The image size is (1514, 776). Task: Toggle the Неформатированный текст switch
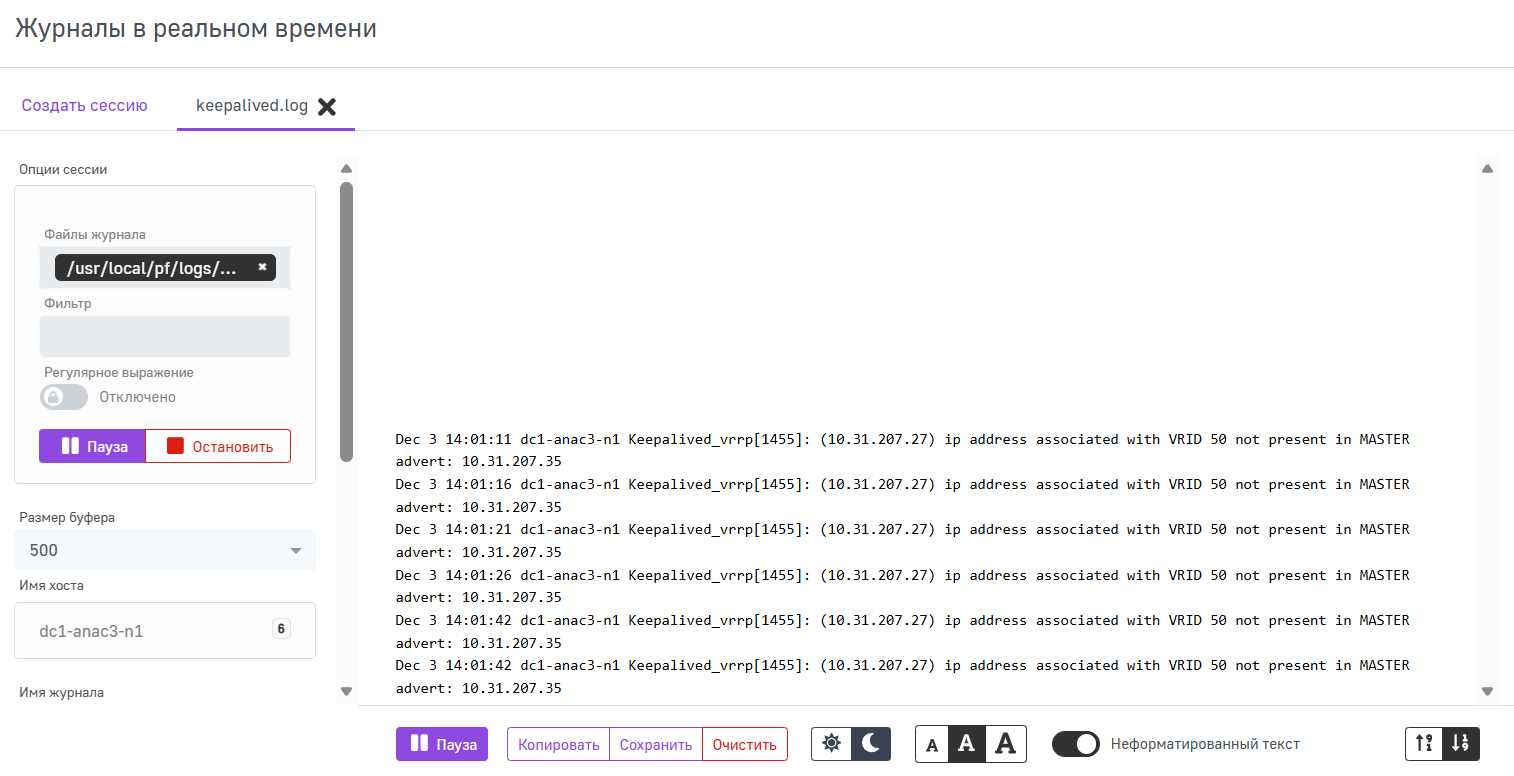(1075, 744)
